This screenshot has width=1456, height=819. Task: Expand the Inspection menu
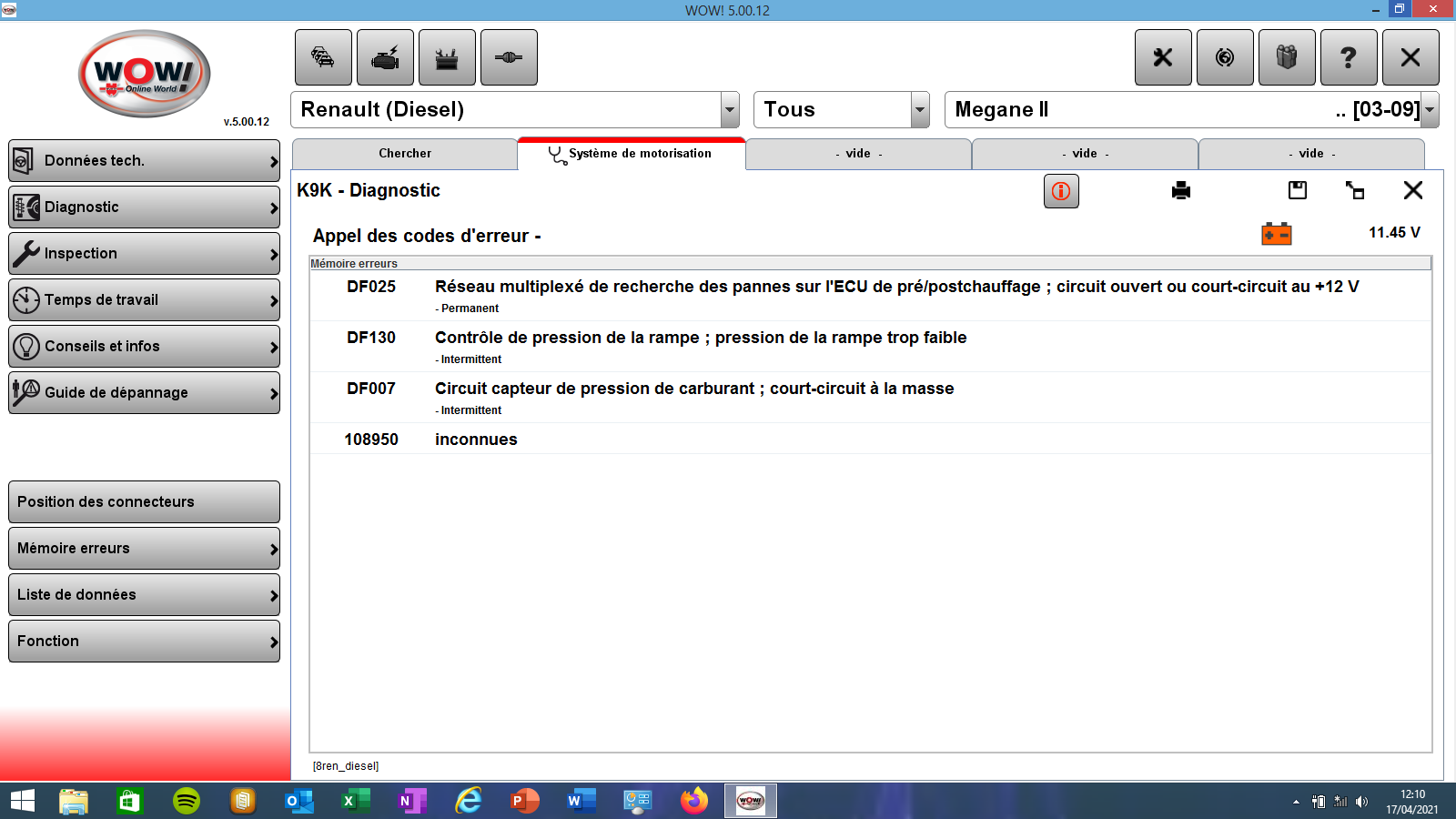click(x=144, y=254)
